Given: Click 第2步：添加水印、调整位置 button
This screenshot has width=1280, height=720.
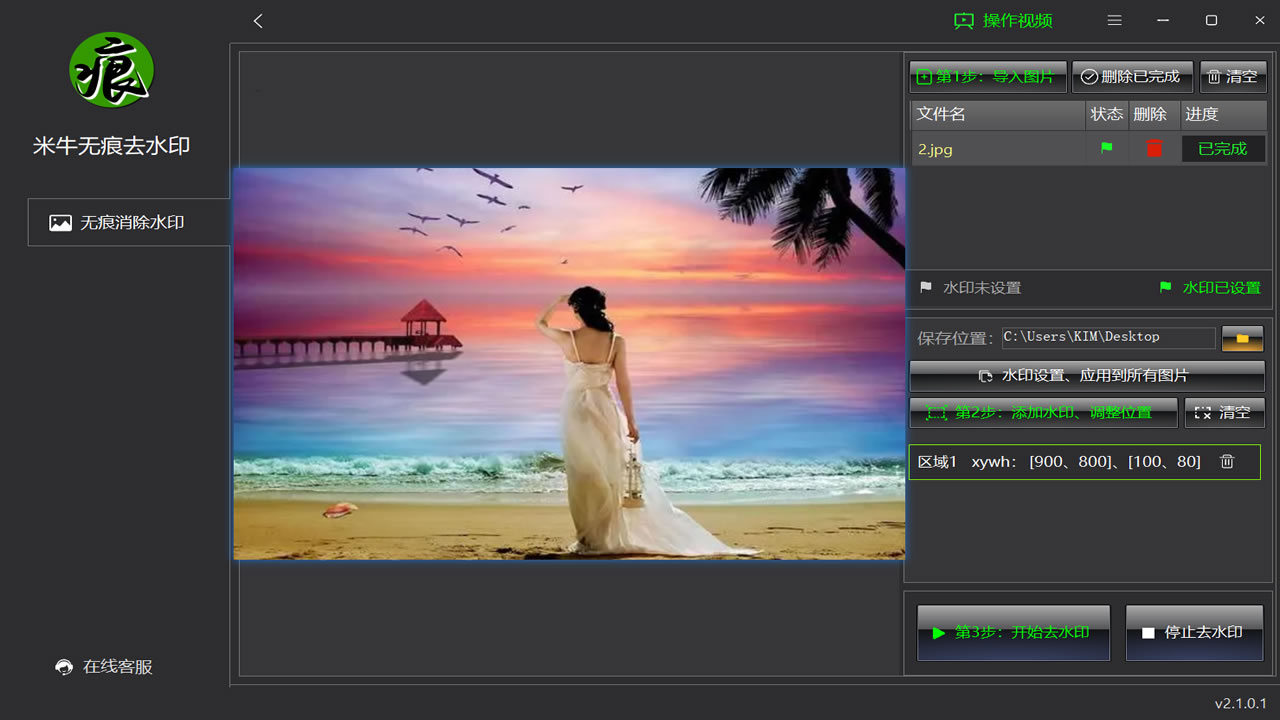Looking at the screenshot, I should [x=1042, y=412].
